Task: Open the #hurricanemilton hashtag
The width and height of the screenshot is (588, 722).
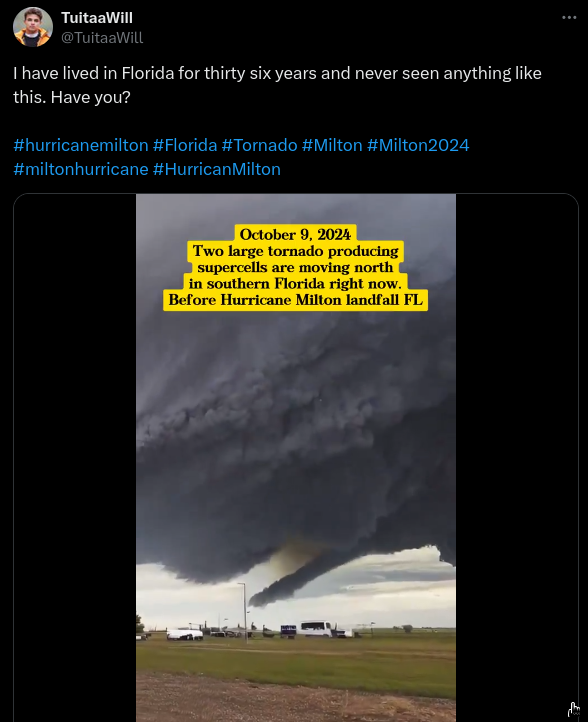Action: pos(81,145)
